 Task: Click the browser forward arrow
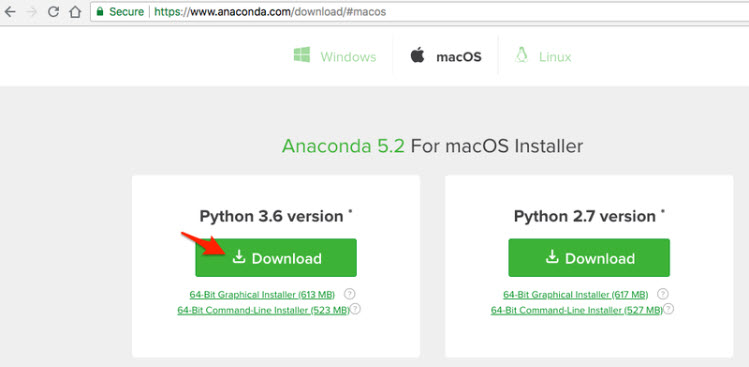tap(32, 12)
